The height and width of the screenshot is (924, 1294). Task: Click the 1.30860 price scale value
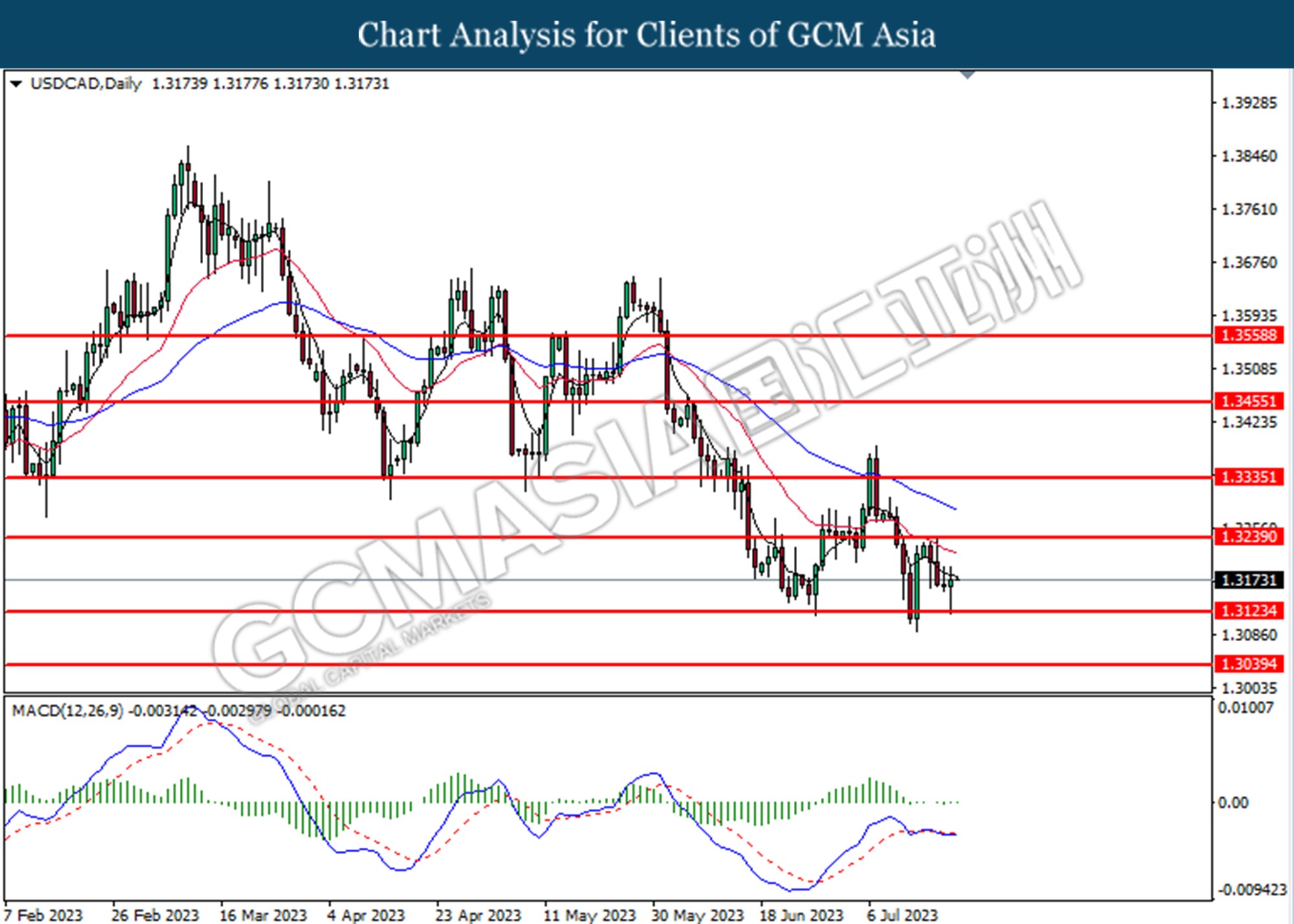tap(1249, 635)
